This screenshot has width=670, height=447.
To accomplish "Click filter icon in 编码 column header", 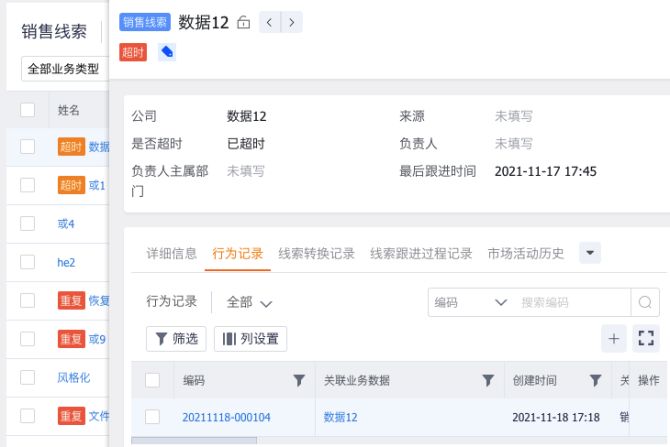I will click(298, 380).
